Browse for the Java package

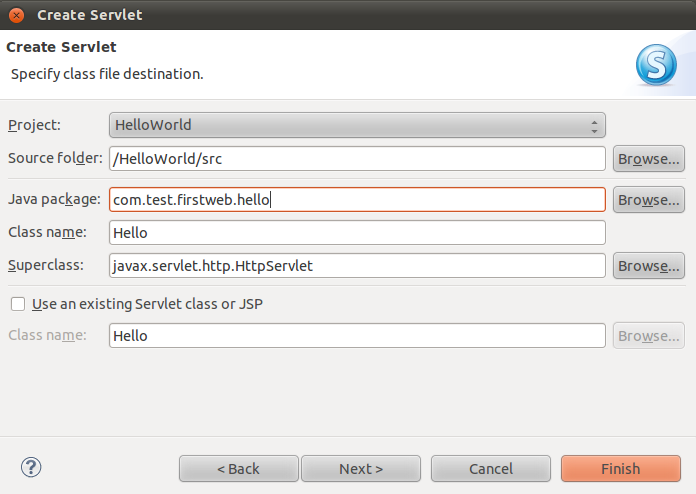(648, 199)
